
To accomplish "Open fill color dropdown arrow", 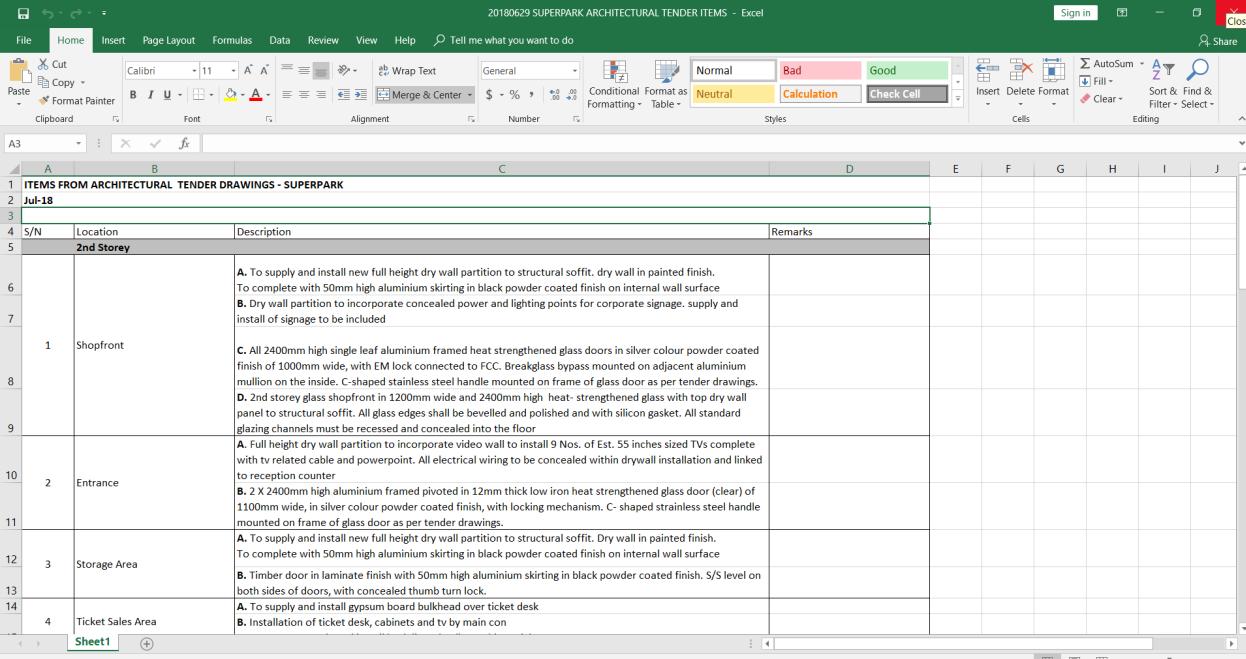I will (x=243, y=95).
